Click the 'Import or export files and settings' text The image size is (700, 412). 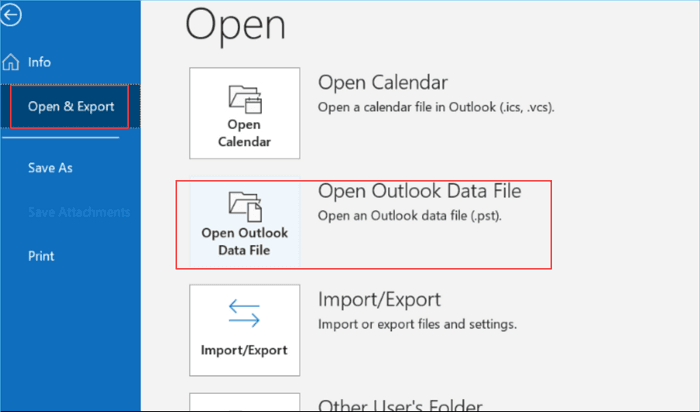(417, 324)
